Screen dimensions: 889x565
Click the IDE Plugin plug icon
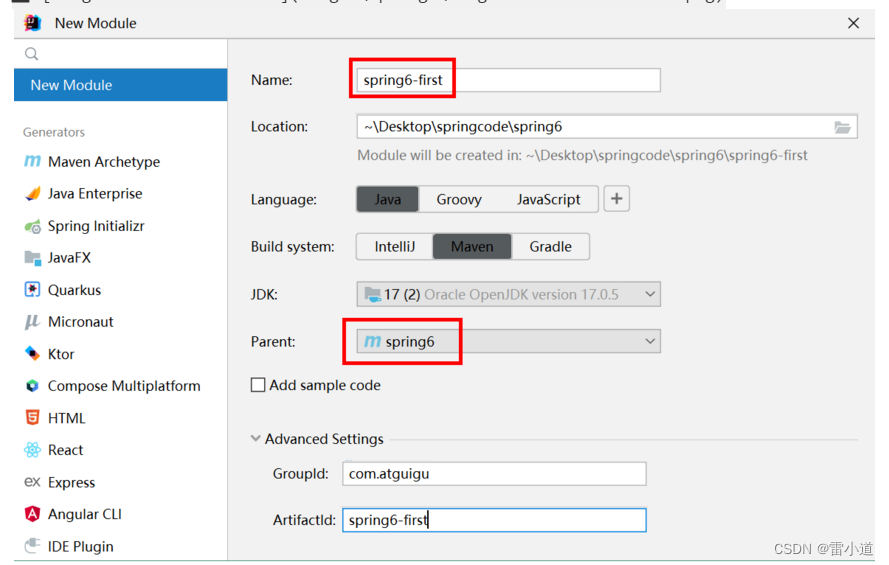point(32,546)
